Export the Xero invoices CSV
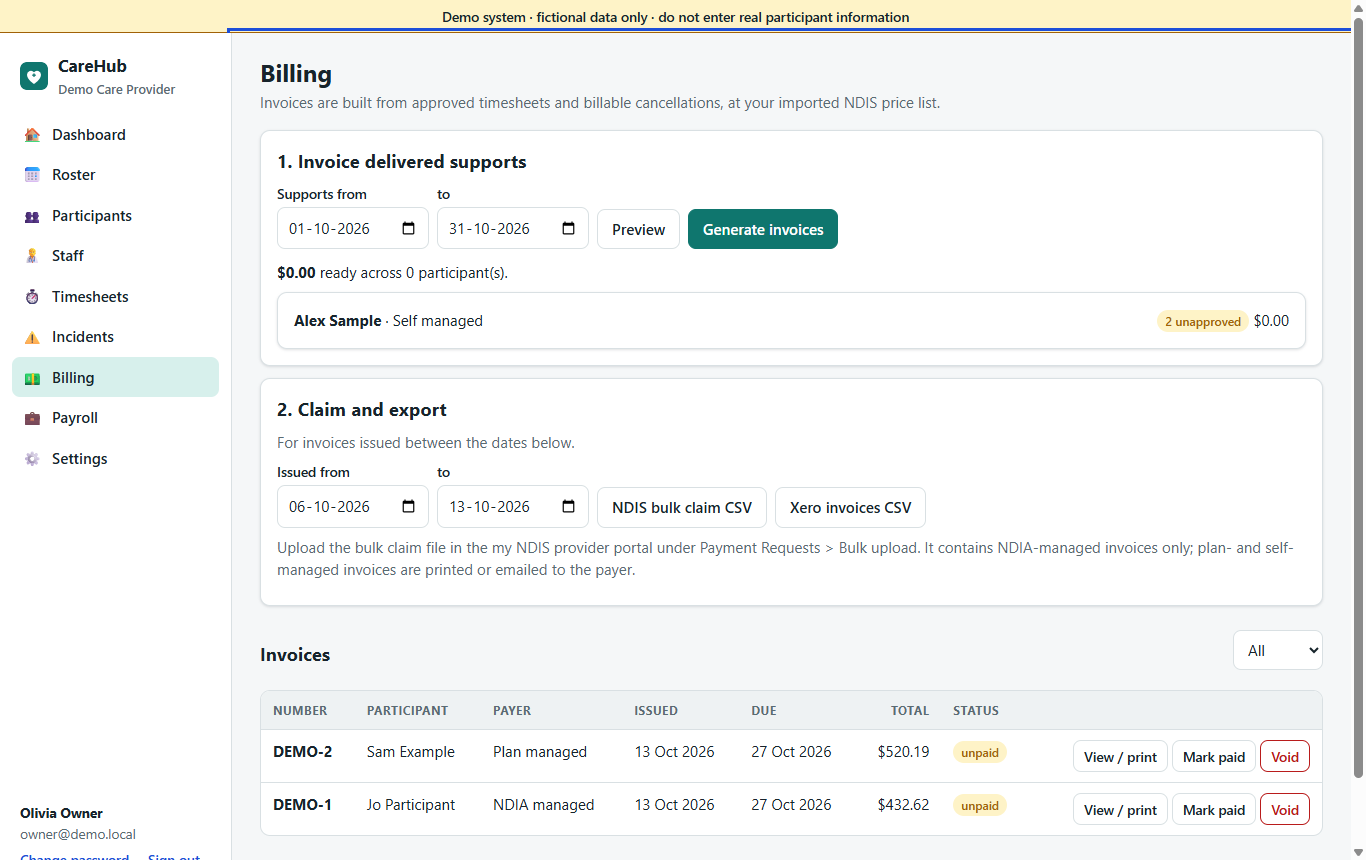 pyautogui.click(x=850, y=507)
